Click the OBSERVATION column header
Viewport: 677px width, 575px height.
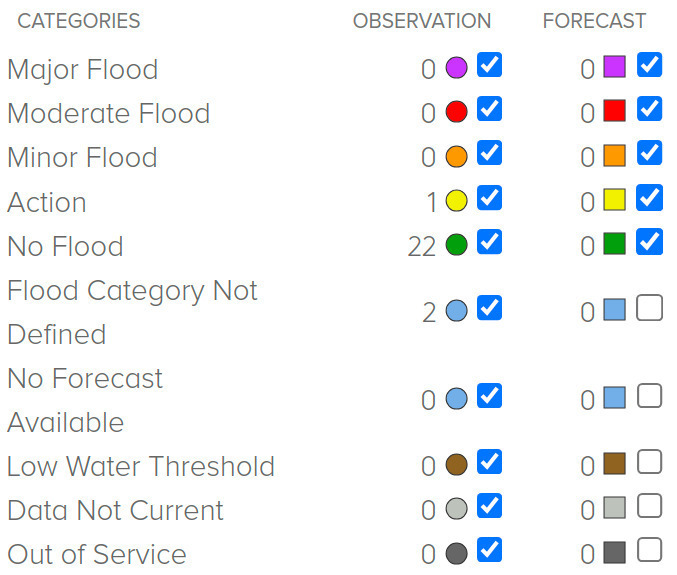(x=422, y=21)
